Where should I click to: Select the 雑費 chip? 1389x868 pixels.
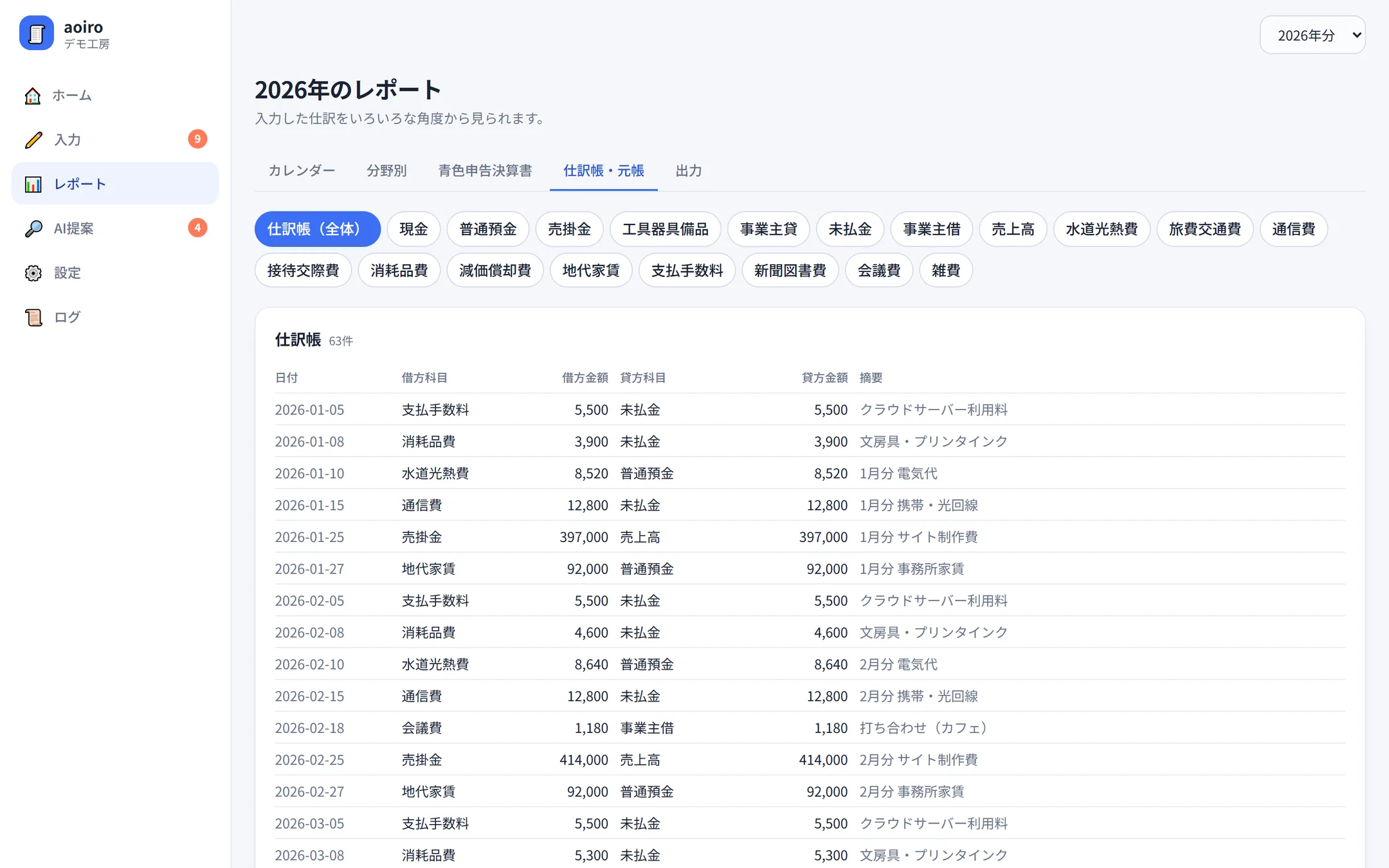946,270
